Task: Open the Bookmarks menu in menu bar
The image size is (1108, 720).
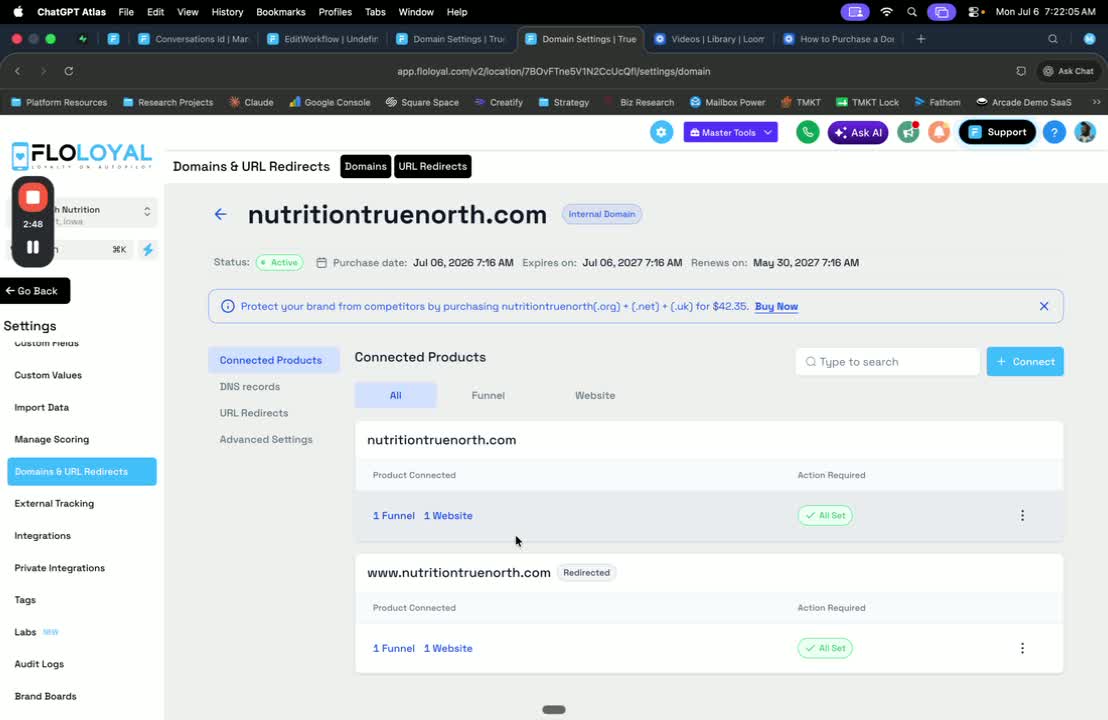Action: (281, 12)
